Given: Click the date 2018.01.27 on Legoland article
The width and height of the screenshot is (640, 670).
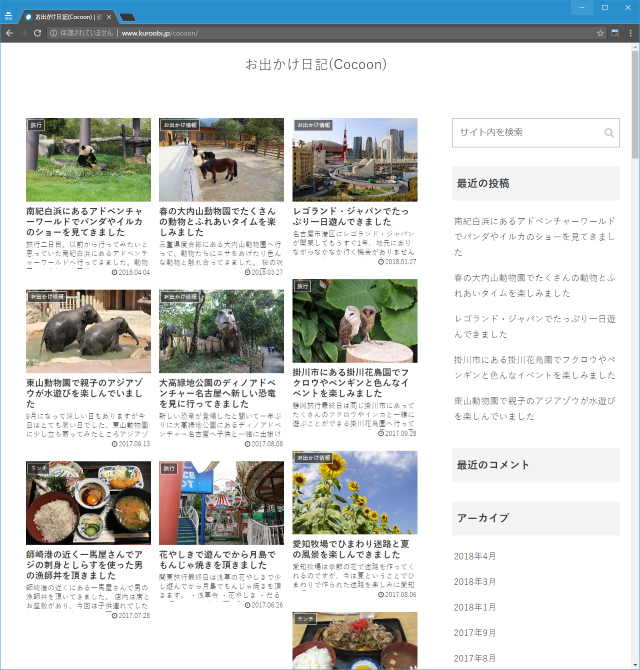Looking at the screenshot, I should pos(397,262).
